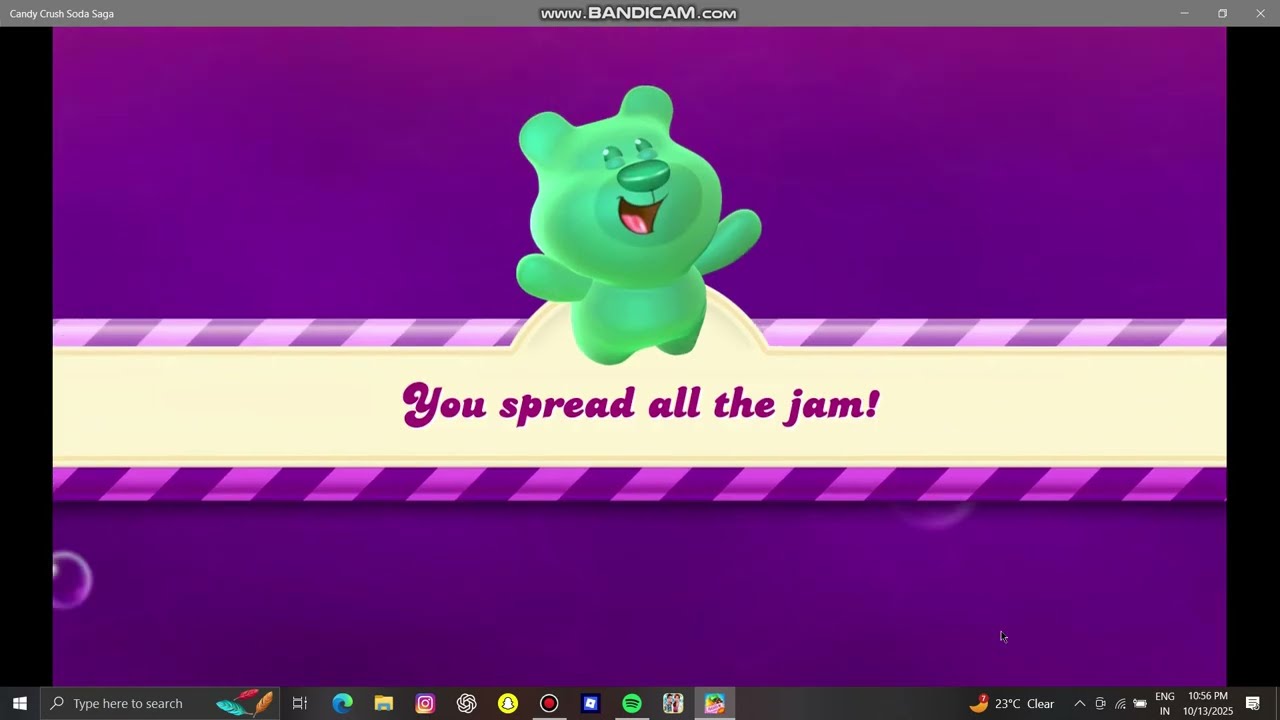The width and height of the screenshot is (1280, 720).
Task: Close the Candy Crush Soda Saga window
Action: tap(1260, 13)
